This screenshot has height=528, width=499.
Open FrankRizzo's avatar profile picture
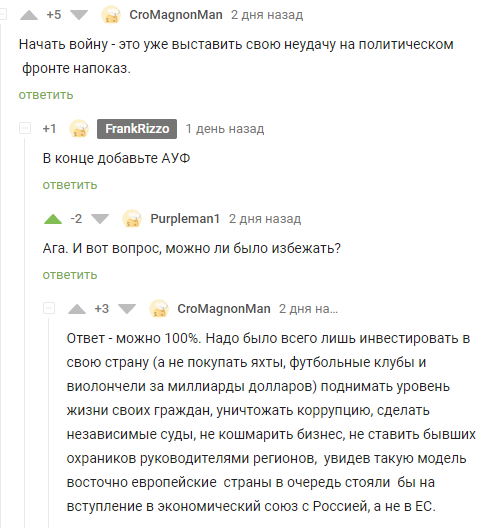click(x=79, y=129)
